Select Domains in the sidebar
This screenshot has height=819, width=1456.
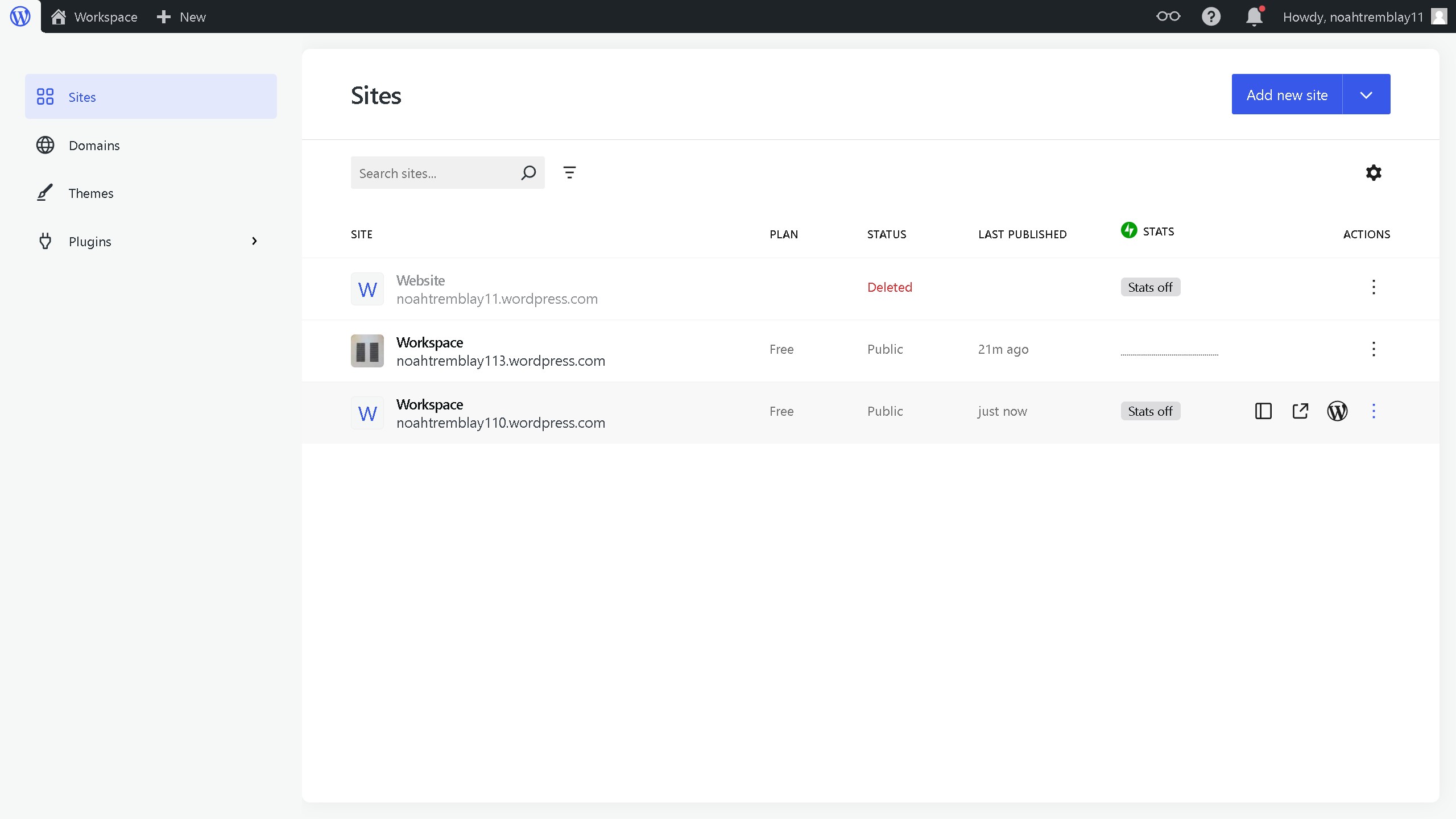tap(94, 145)
